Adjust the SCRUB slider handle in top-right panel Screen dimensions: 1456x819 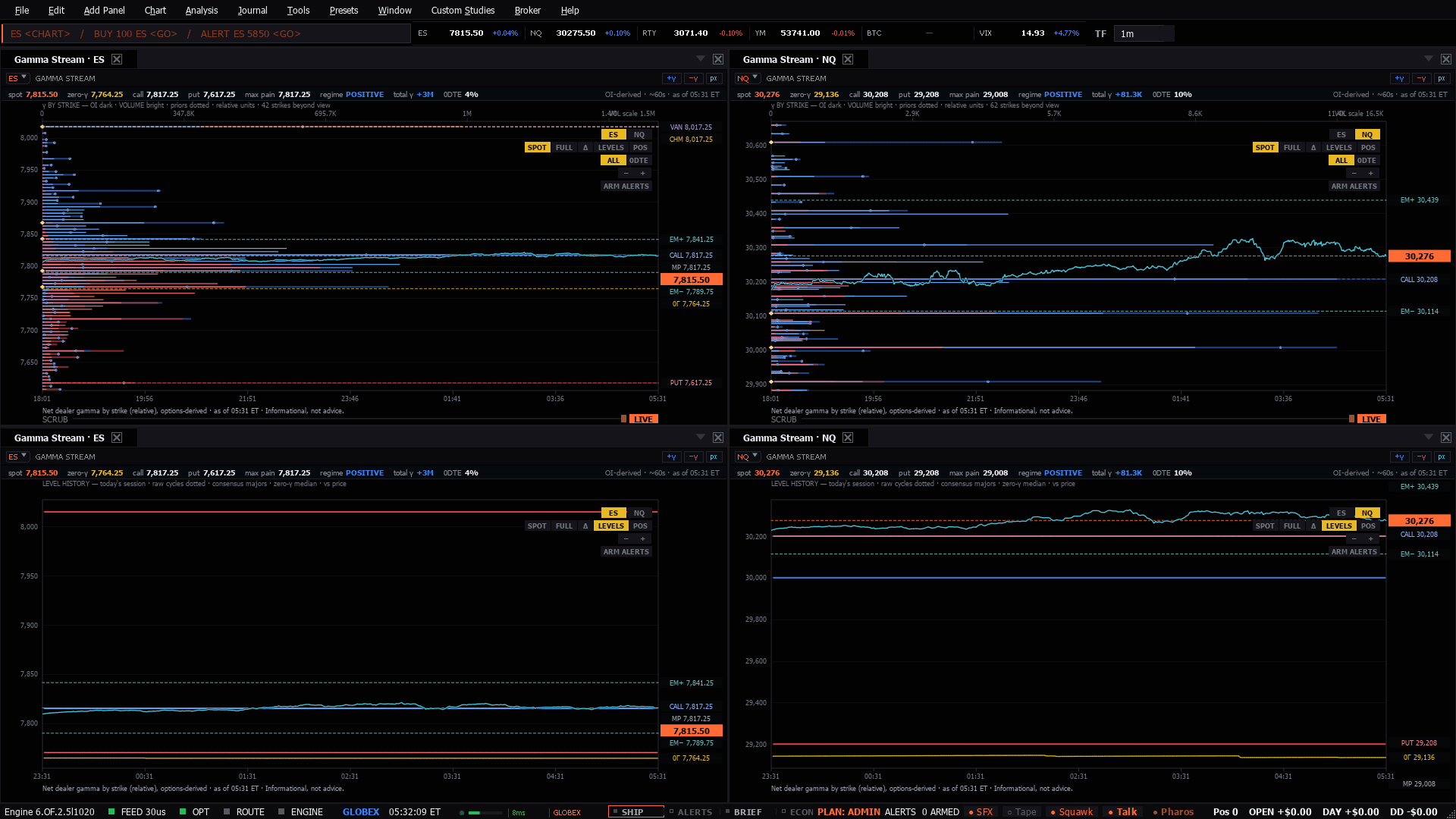pos(1352,419)
